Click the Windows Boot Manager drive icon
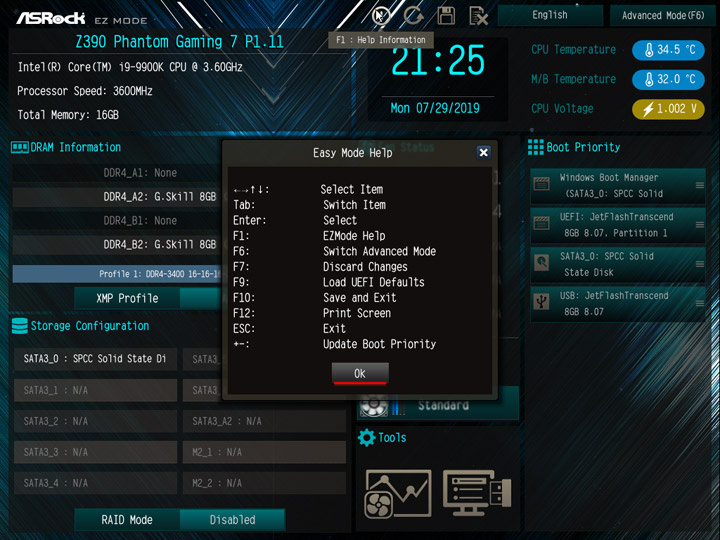Image resolution: width=720 pixels, height=540 pixels. click(x=541, y=185)
